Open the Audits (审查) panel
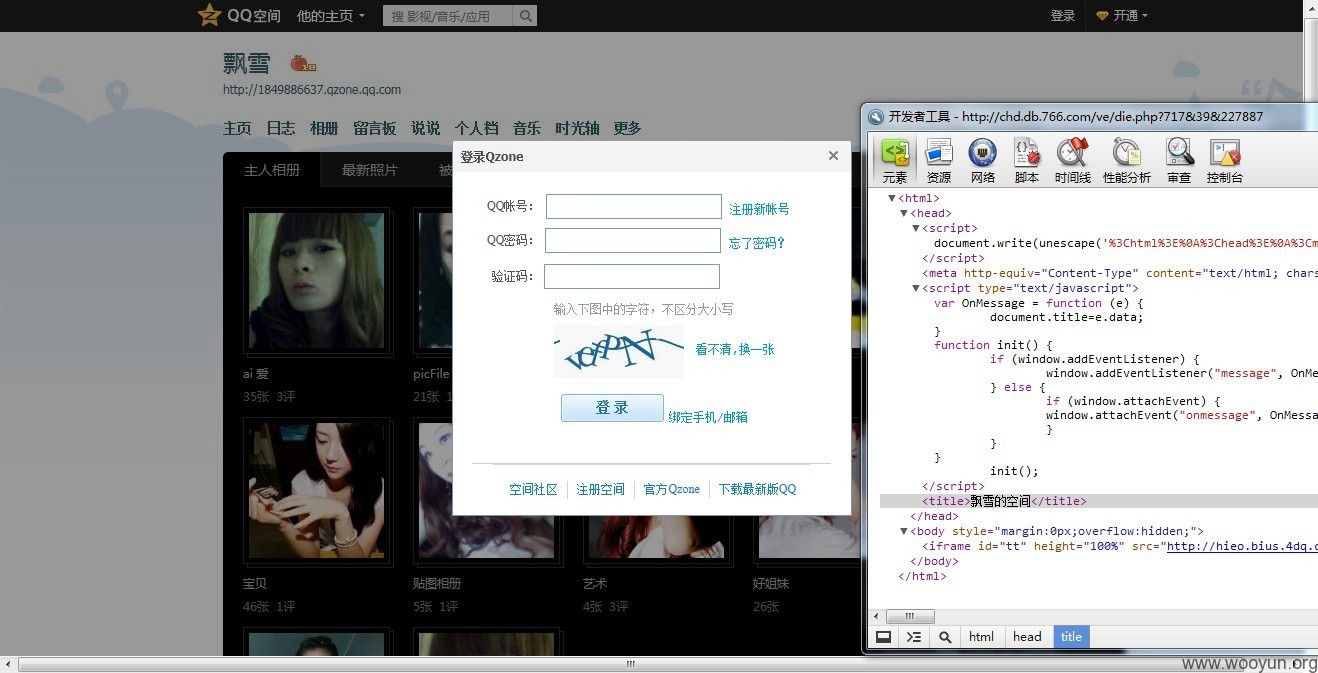 [1179, 160]
